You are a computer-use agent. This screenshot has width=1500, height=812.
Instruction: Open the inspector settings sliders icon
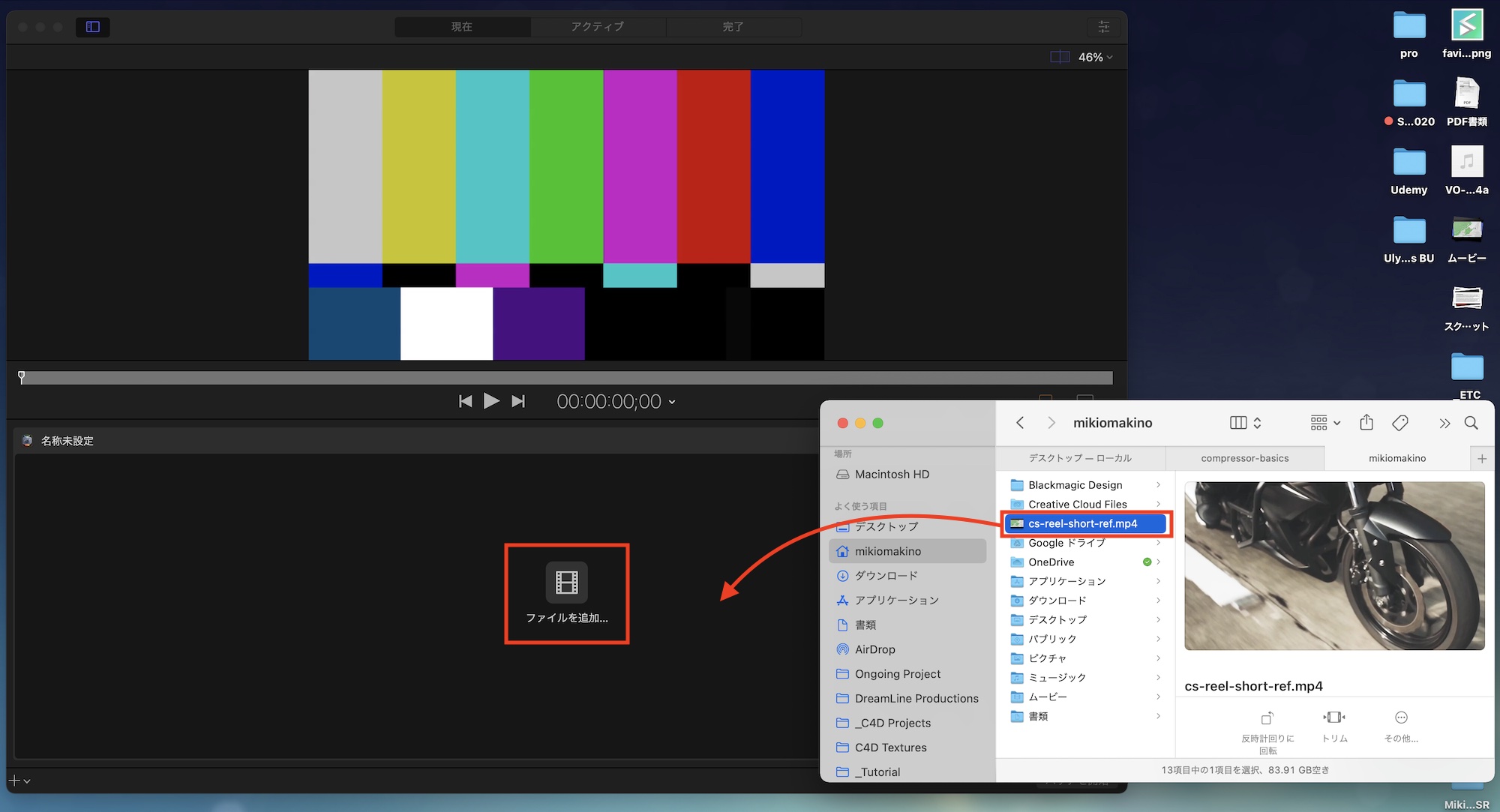click(x=1103, y=27)
